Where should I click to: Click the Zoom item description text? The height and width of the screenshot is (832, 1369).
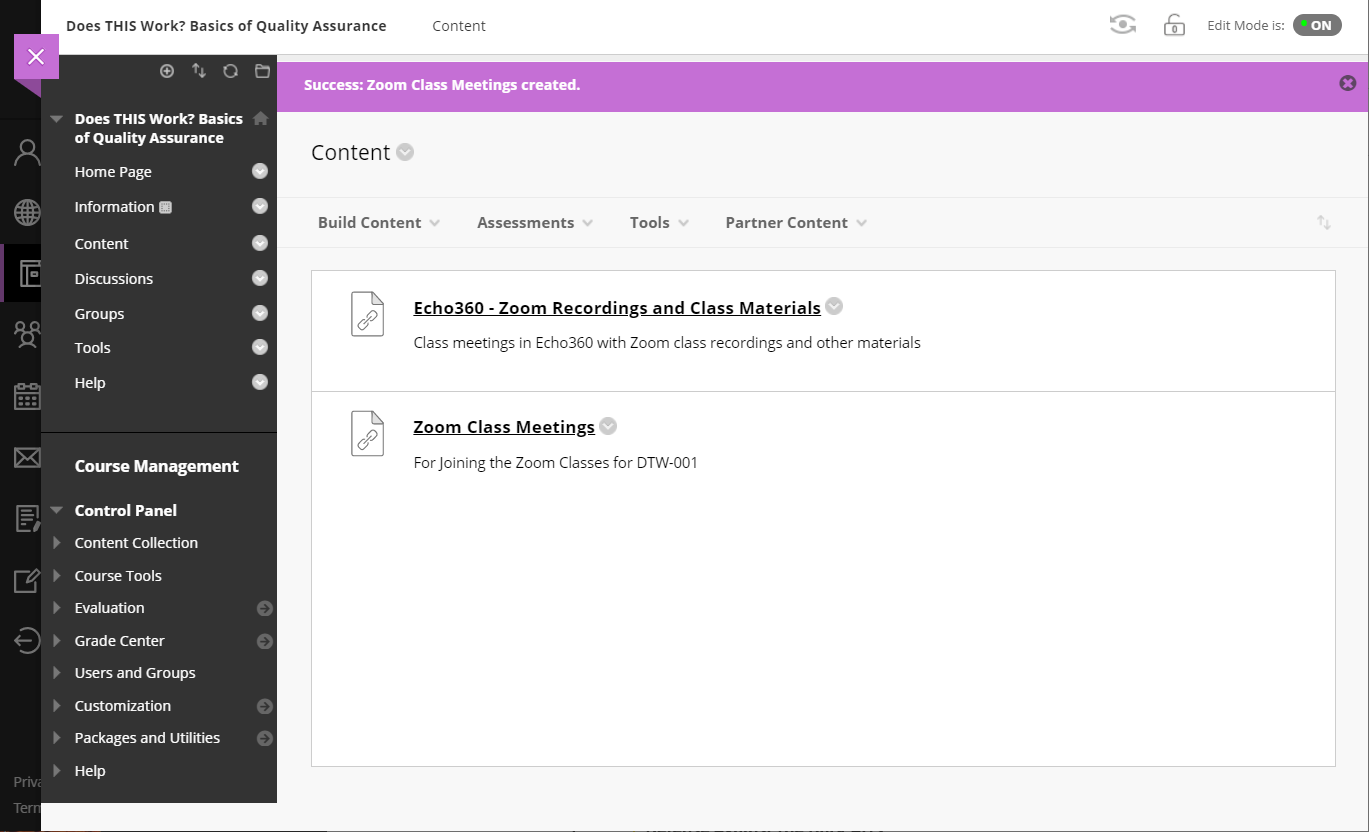(556, 463)
